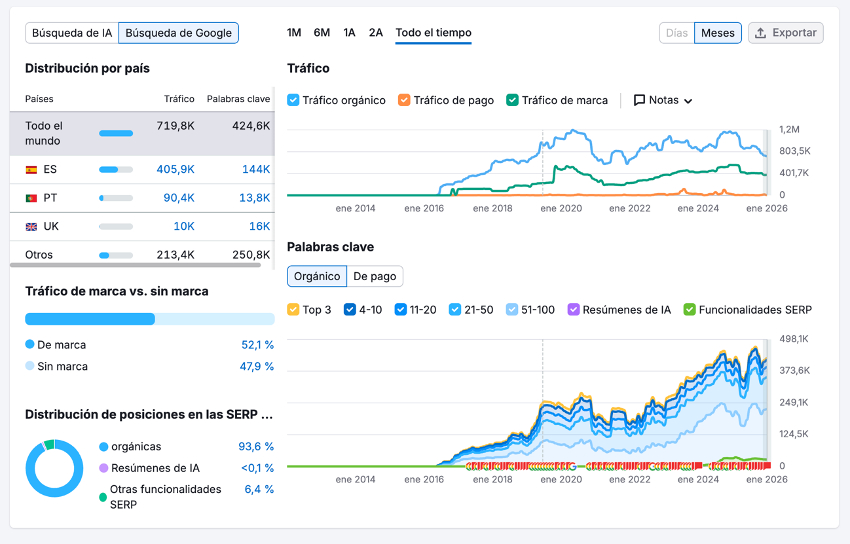Click the UK flag icon
Viewport: 850px width, 544px height.
31,227
